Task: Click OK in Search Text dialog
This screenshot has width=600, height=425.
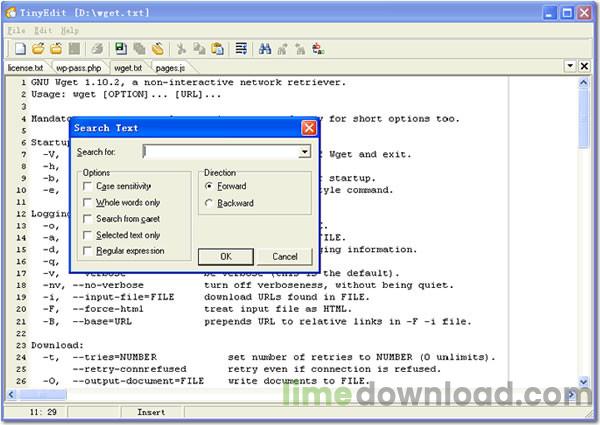Action: (226, 256)
